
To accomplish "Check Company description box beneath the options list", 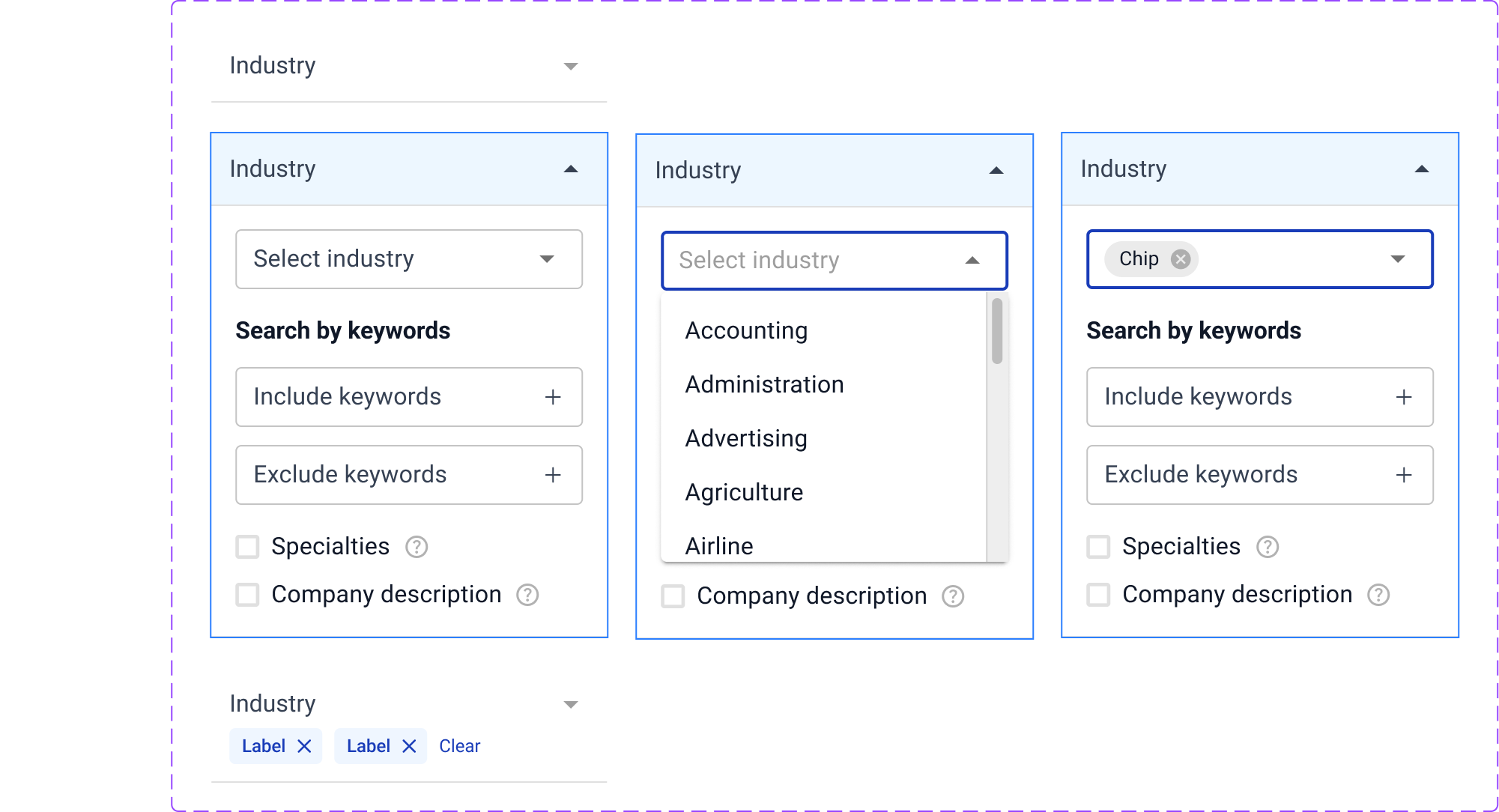I will 673,596.
